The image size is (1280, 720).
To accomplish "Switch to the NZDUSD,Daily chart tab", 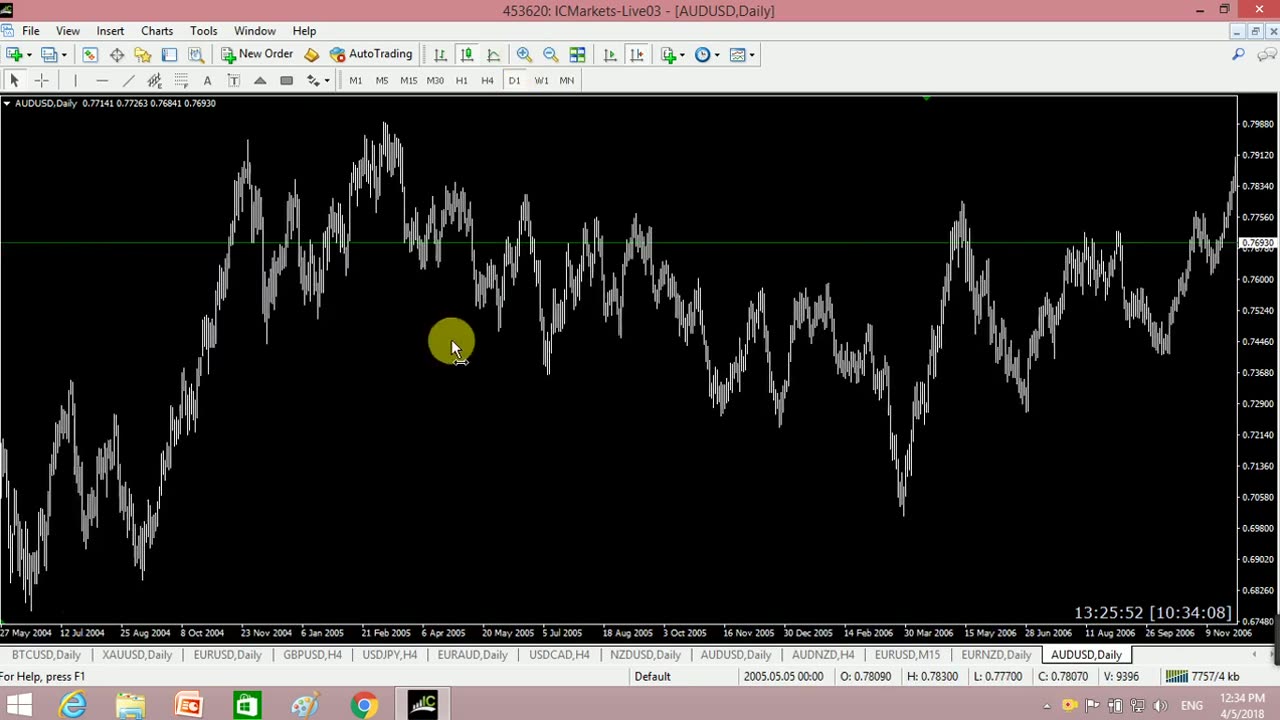I will point(645,655).
